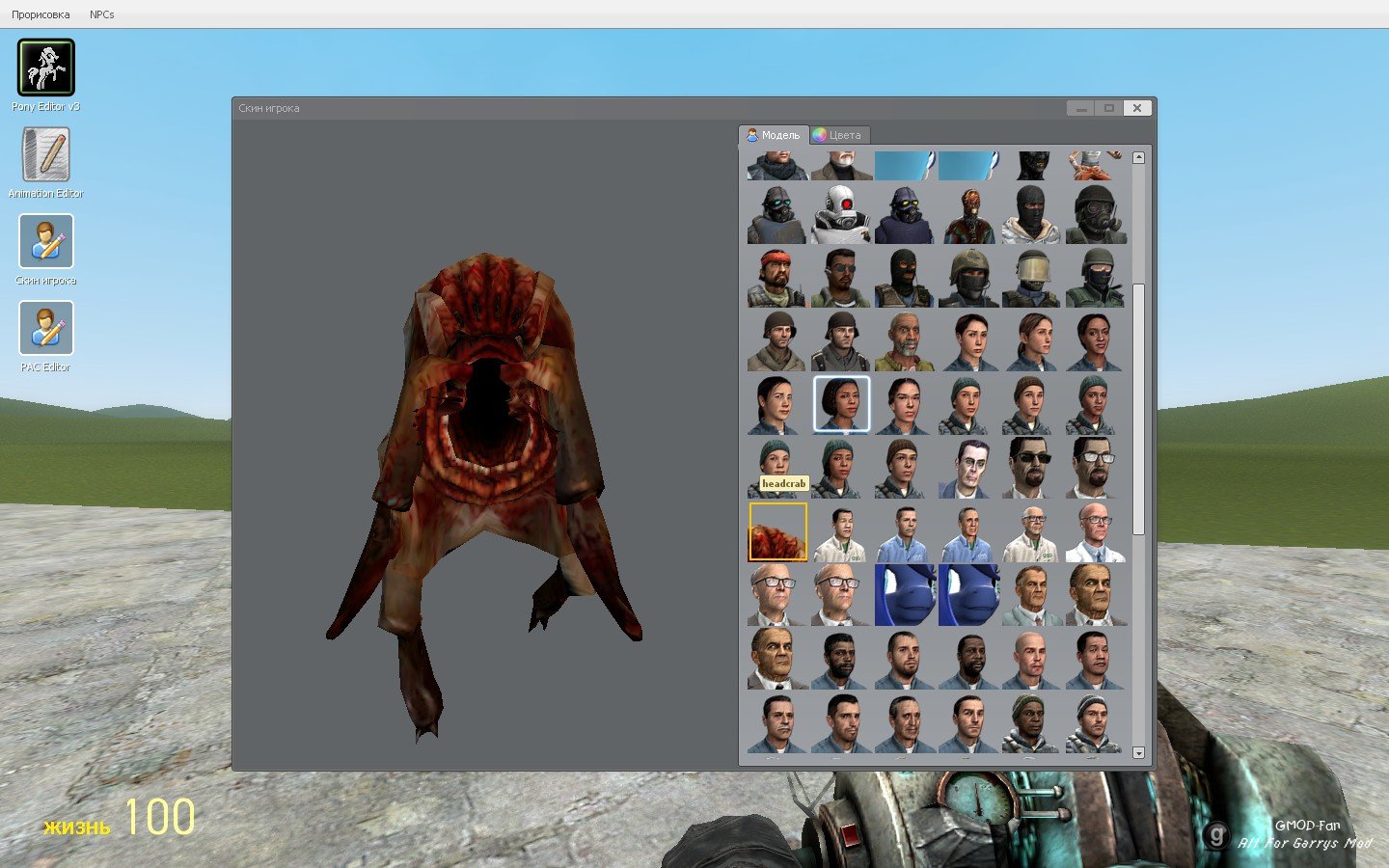Open the Pony Editor v3 desktop icon
The width and height of the screenshot is (1389, 868).
[x=45, y=68]
